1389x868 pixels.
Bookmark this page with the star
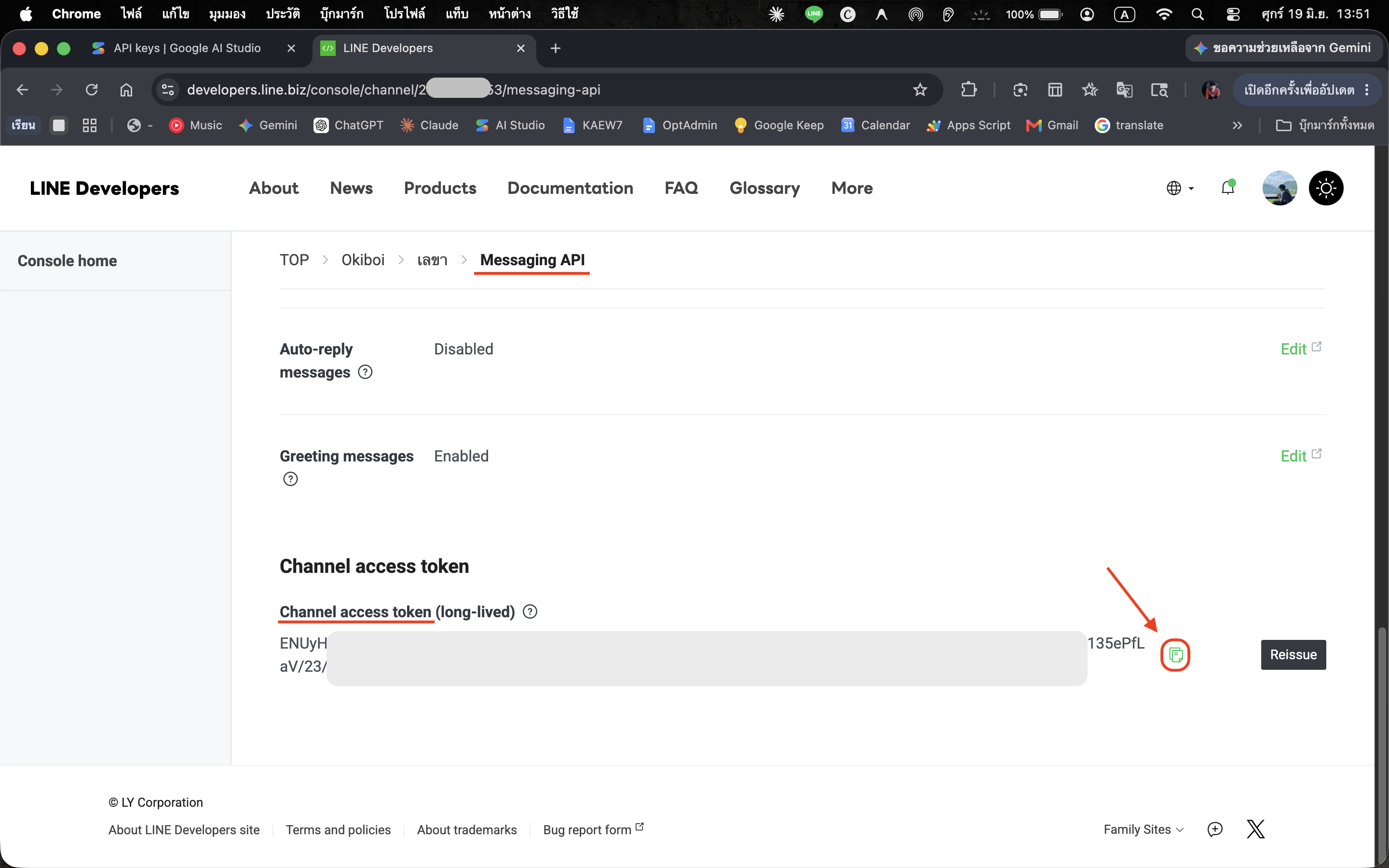tap(920, 90)
